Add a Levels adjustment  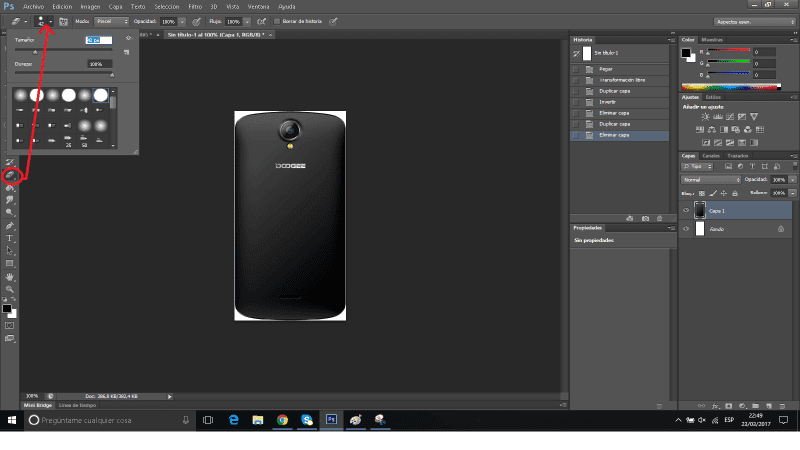718,117
